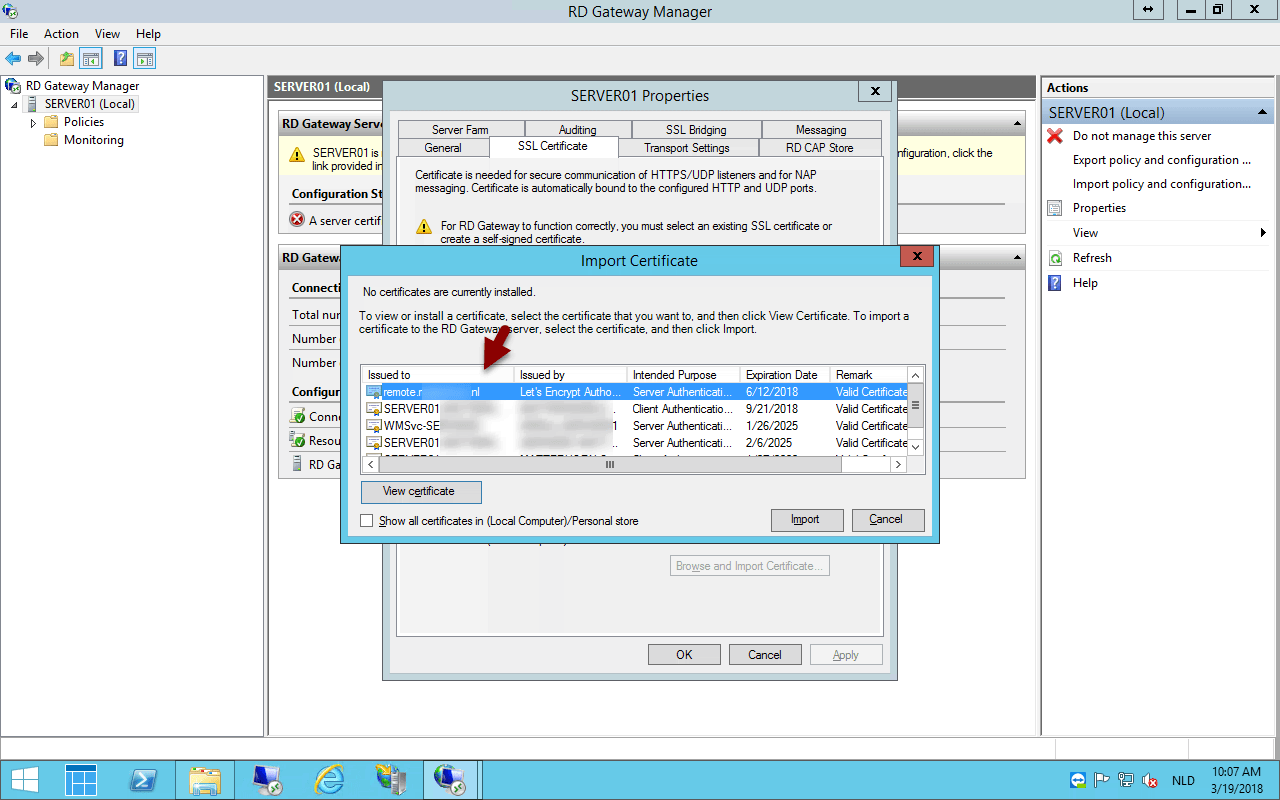Viewport: 1280px width, 800px height.
Task: Switch to the SSL Bridging tab
Action: click(x=696, y=130)
